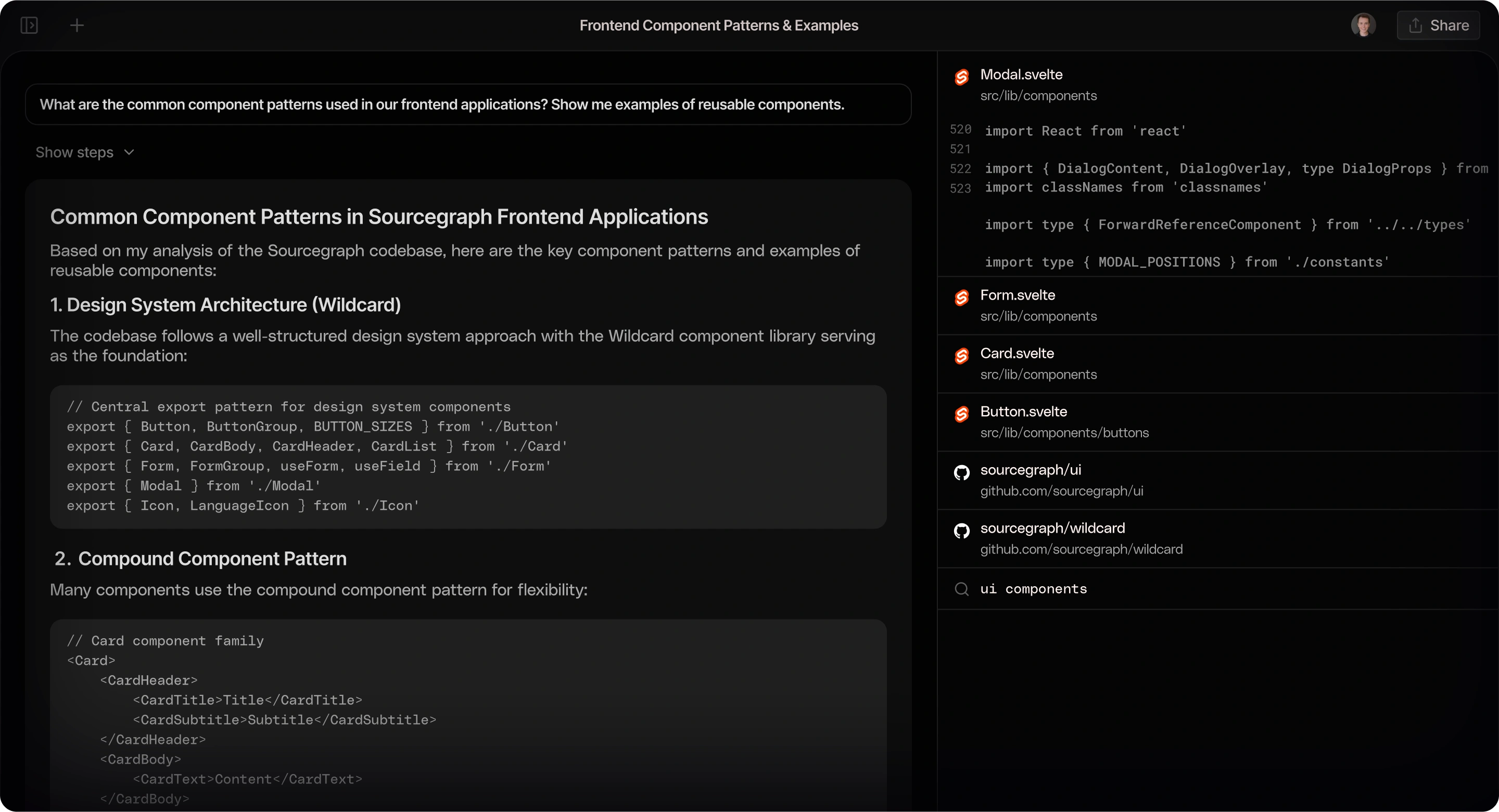
Task: Open the sourcegraph/wildcard repository link
Action: [1218, 538]
